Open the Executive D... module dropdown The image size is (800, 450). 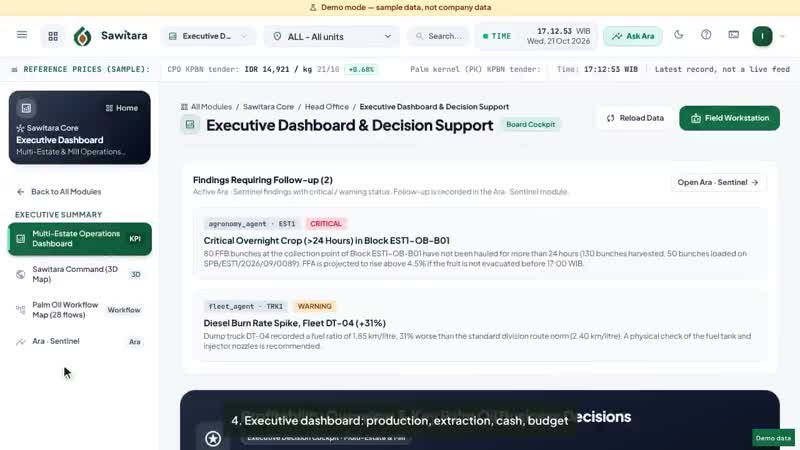[x=208, y=36]
